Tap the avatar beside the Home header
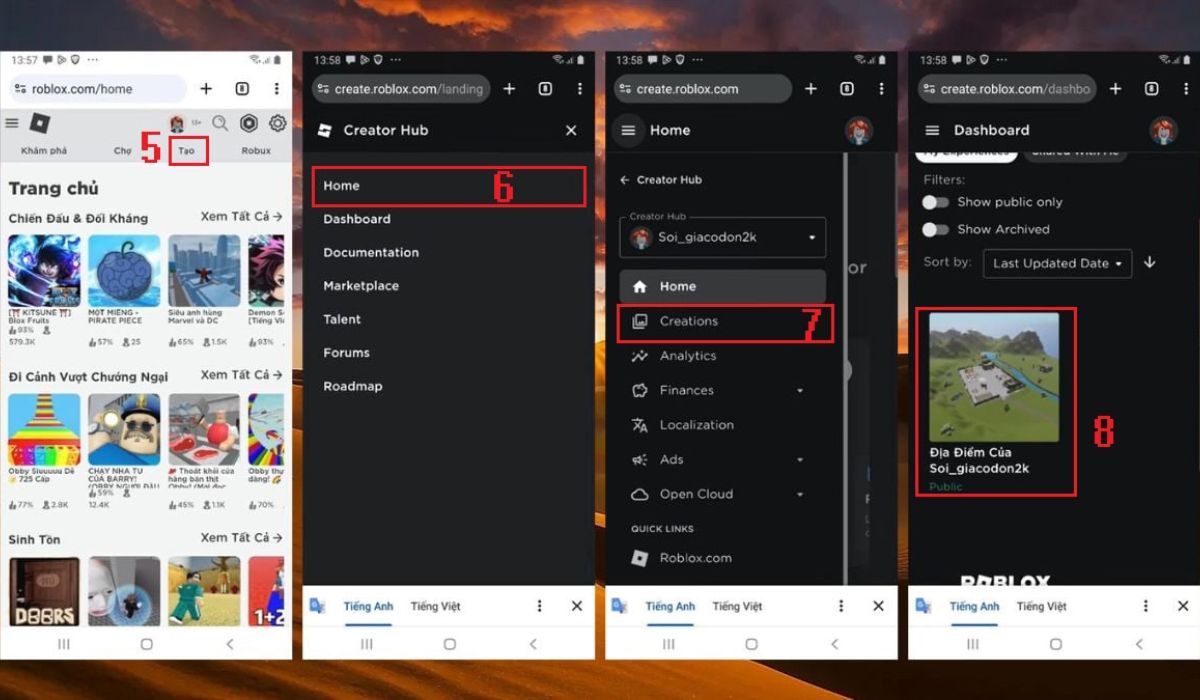This screenshot has width=1200, height=700. click(859, 130)
